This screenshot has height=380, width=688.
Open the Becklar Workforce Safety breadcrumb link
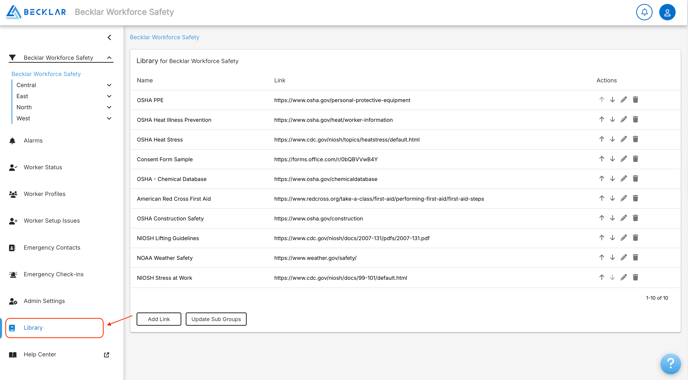click(x=165, y=37)
